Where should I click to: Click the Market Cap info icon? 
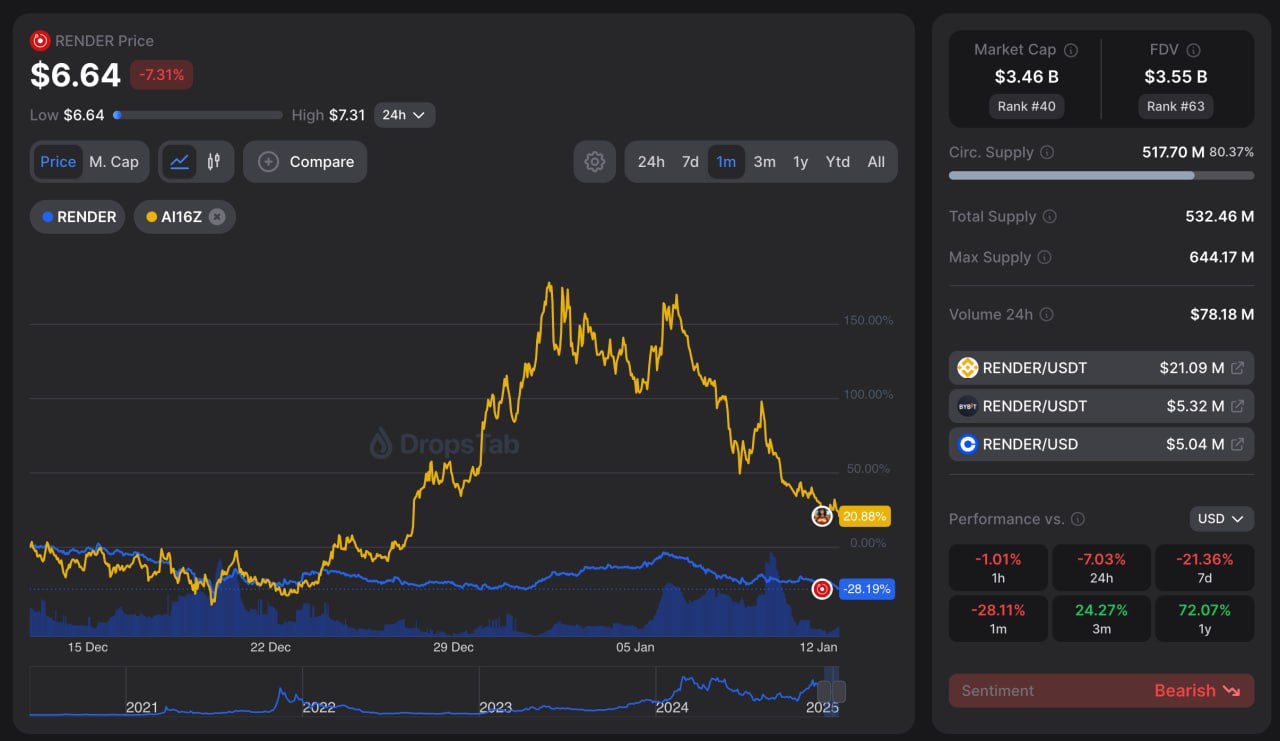tap(1071, 50)
